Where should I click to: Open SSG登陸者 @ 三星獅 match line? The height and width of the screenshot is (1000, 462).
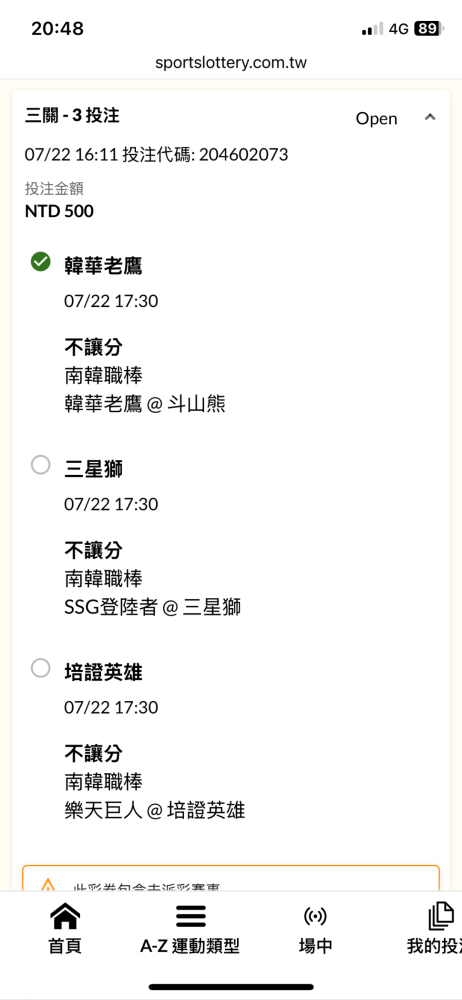[x=153, y=607]
